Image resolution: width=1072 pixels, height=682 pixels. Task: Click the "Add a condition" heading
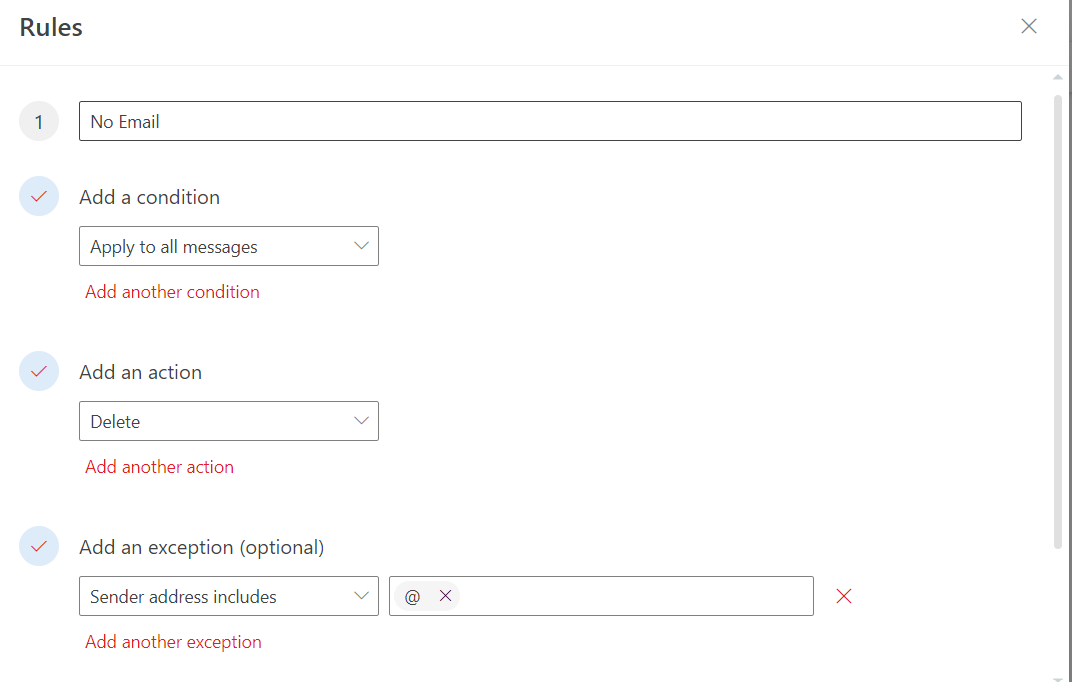[x=150, y=197]
